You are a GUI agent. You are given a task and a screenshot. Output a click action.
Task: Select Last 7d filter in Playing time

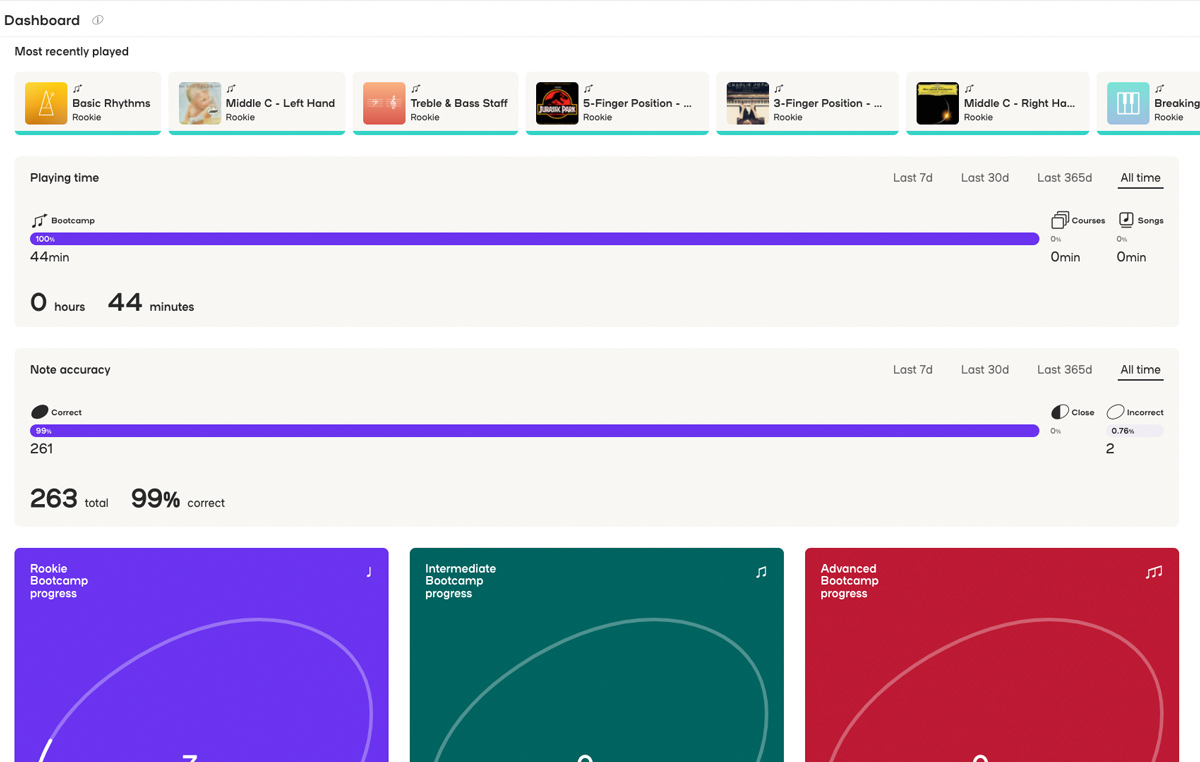[912, 177]
